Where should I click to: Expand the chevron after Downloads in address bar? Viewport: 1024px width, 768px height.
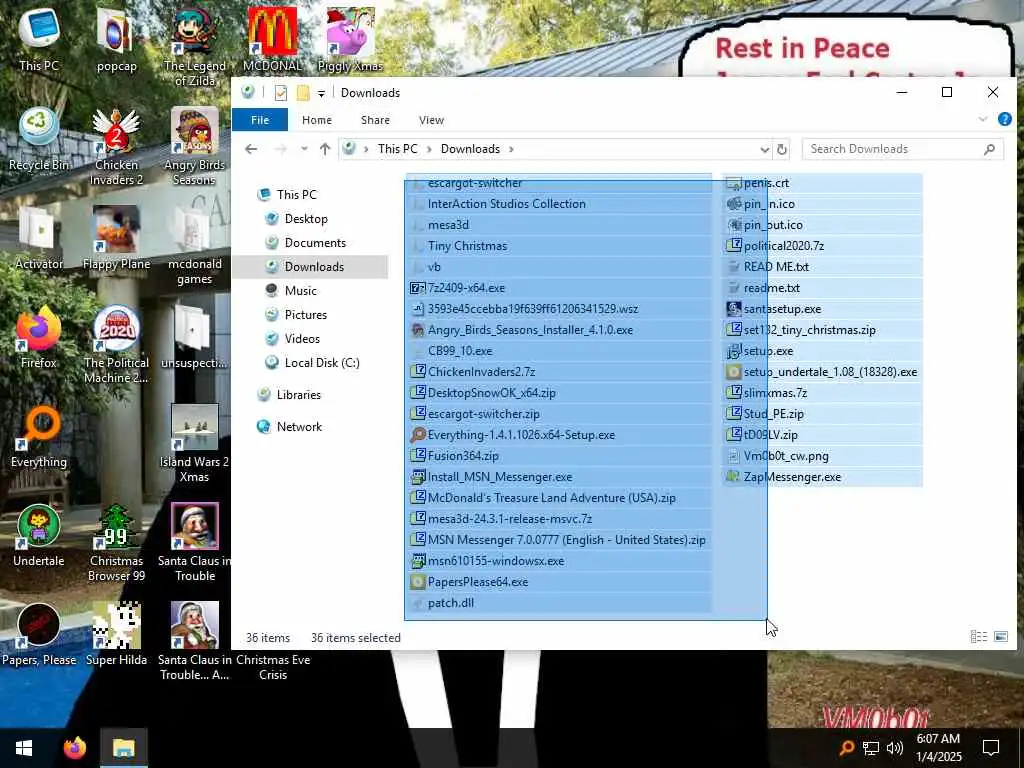pyautogui.click(x=511, y=149)
